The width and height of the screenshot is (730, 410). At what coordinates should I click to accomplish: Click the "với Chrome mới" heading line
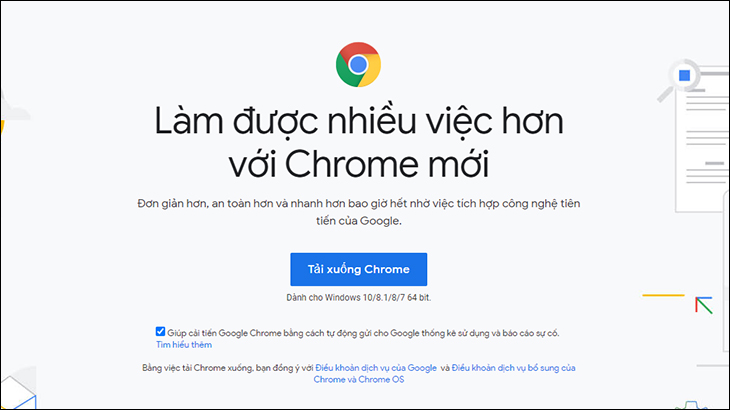pos(357,163)
